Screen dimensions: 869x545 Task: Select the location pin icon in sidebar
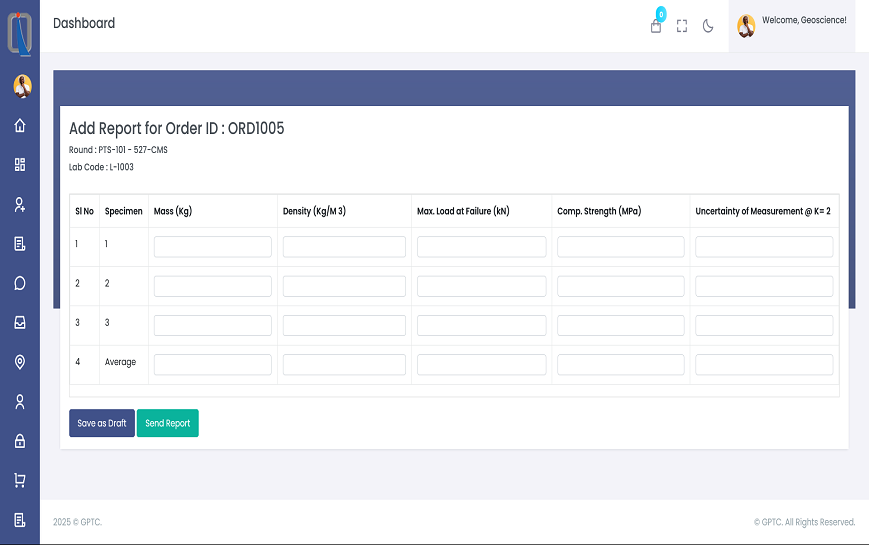pyautogui.click(x=20, y=362)
